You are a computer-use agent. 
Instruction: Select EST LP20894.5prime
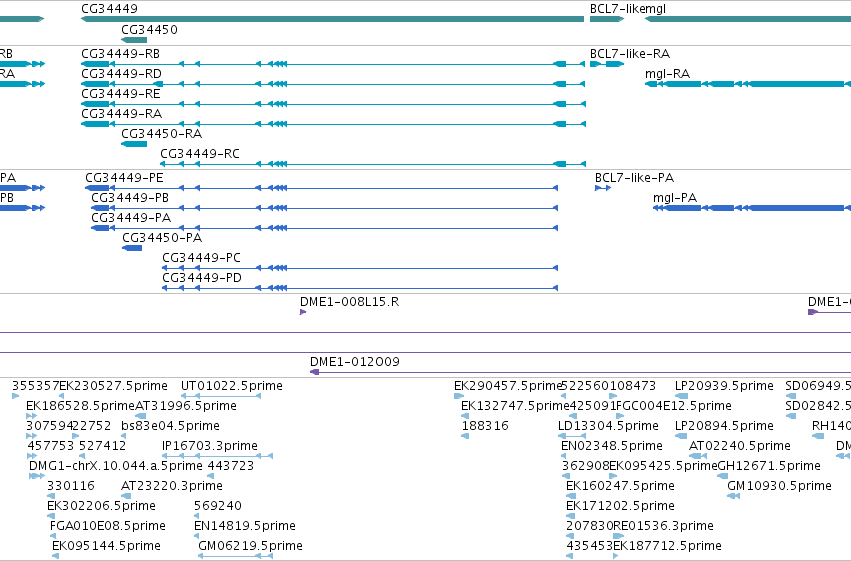click(x=724, y=426)
